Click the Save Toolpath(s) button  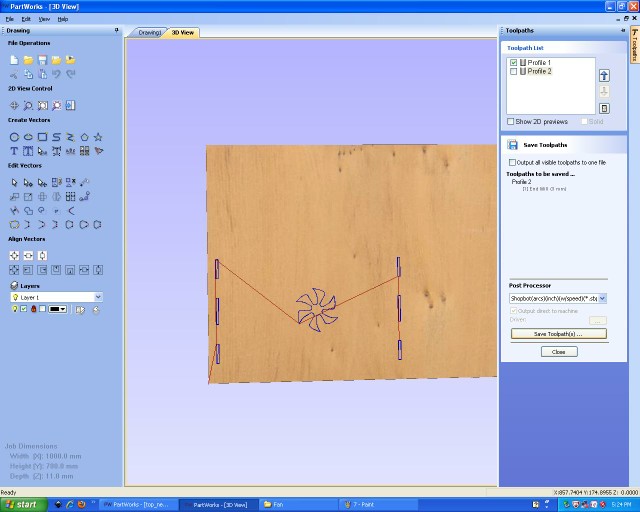tap(558, 334)
